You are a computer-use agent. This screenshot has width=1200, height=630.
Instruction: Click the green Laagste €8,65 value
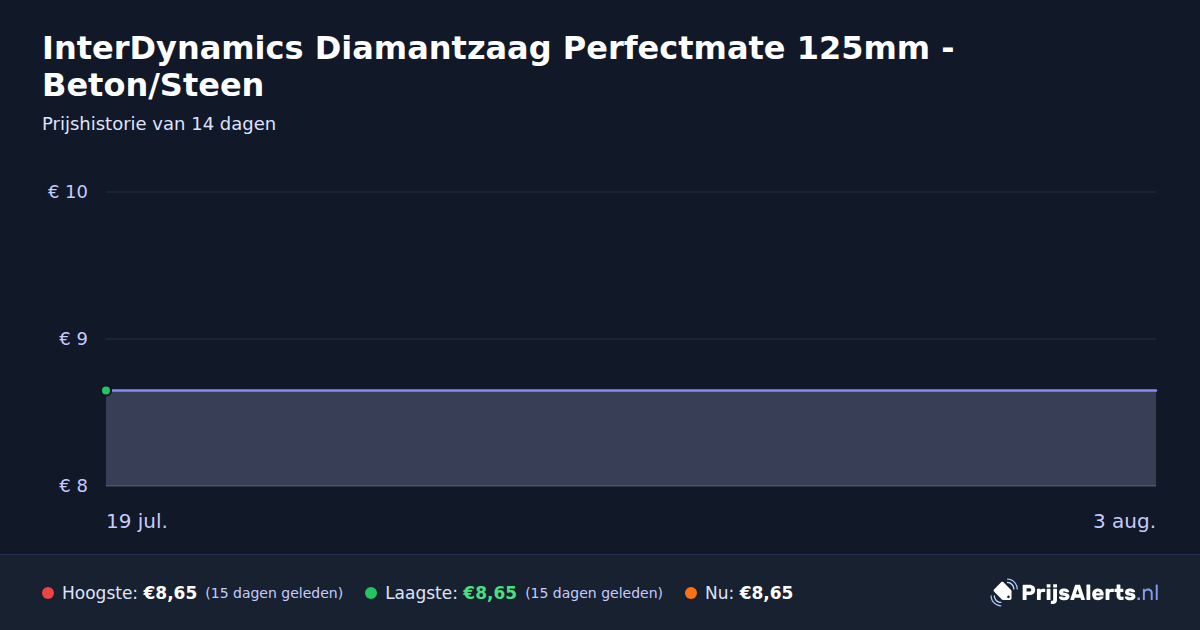tap(490, 593)
